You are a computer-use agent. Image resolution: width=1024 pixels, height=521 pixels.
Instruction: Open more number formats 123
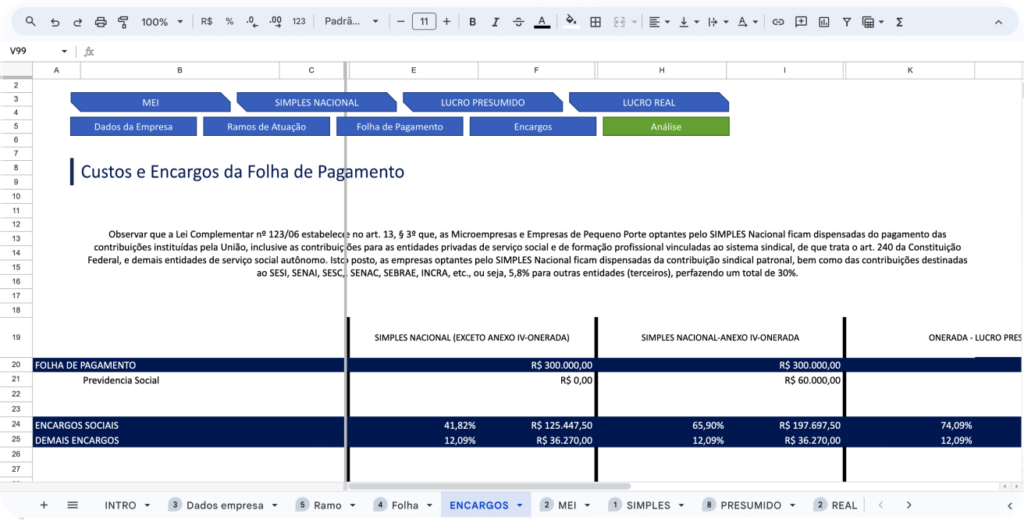click(x=299, y=22)
